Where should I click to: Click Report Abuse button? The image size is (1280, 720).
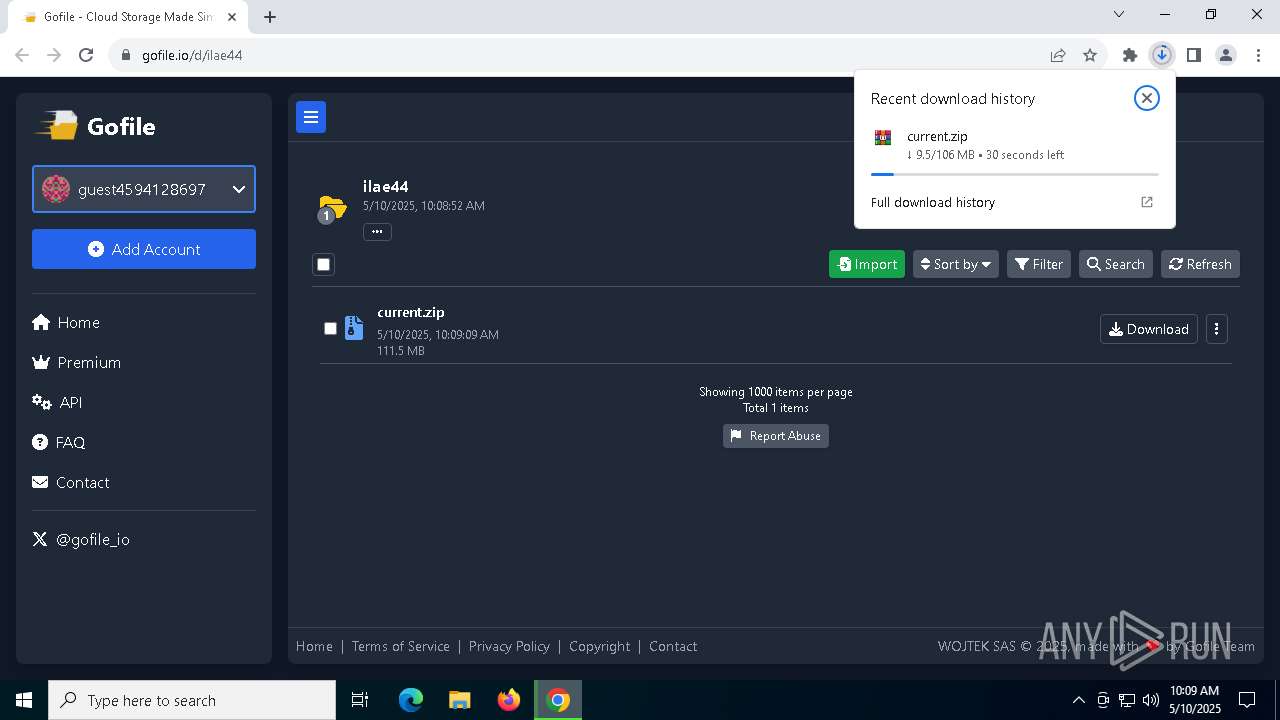coord(776,436)
